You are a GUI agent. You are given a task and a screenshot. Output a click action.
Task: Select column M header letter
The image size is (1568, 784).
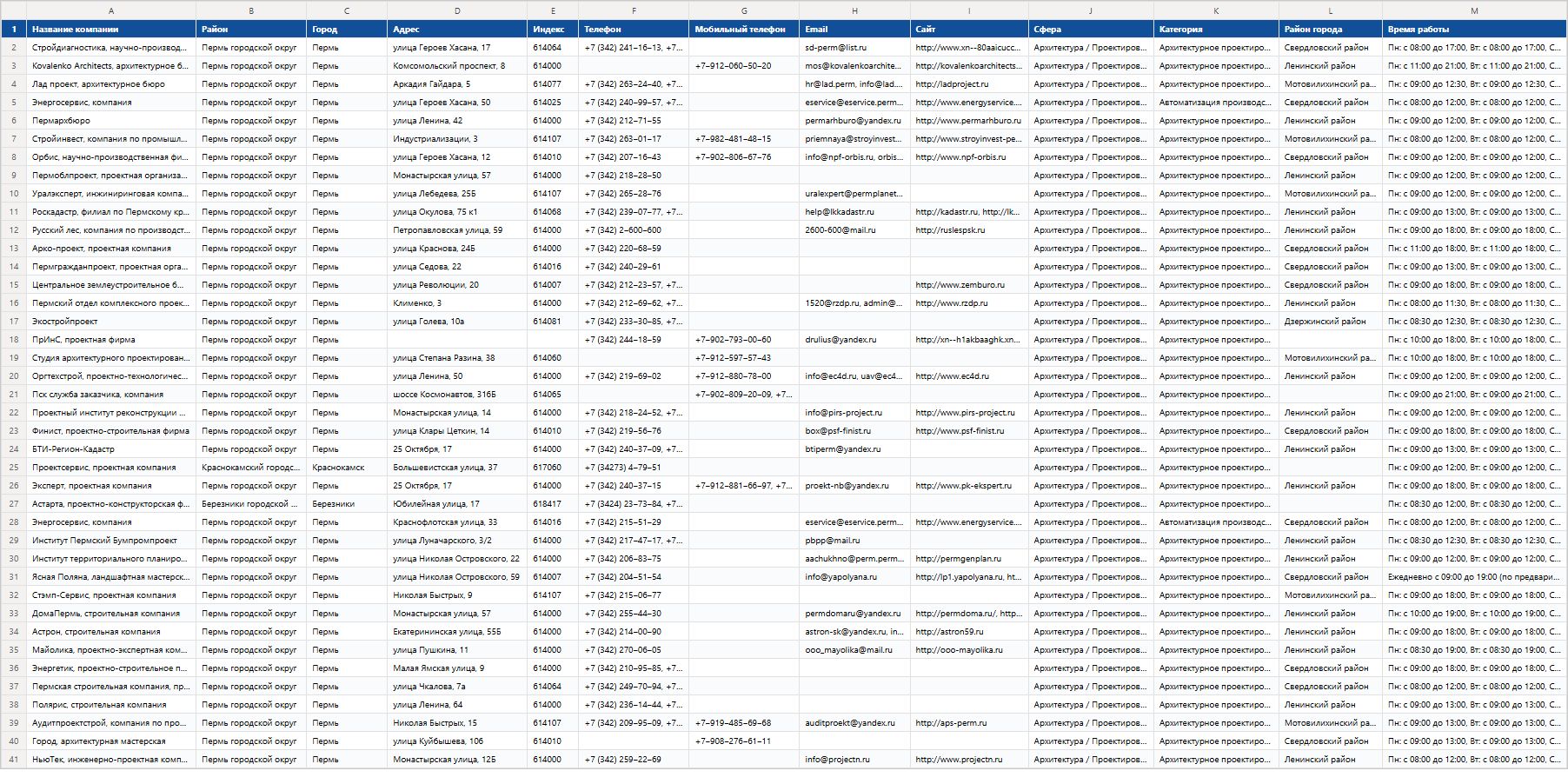pyautogui.click(x=1474, y=10)
